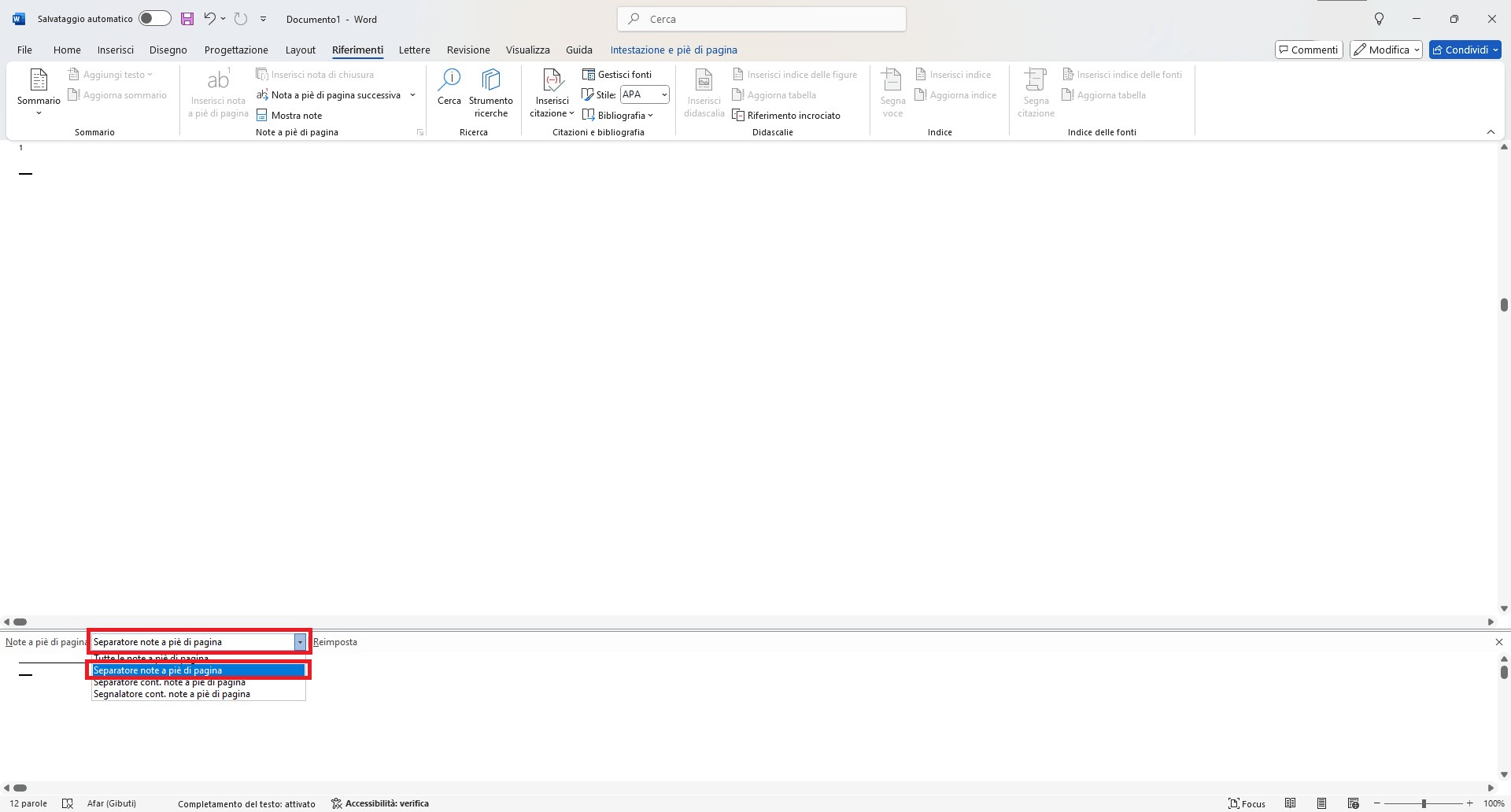Click the 100% zoom level

(x=1494, y=803)
